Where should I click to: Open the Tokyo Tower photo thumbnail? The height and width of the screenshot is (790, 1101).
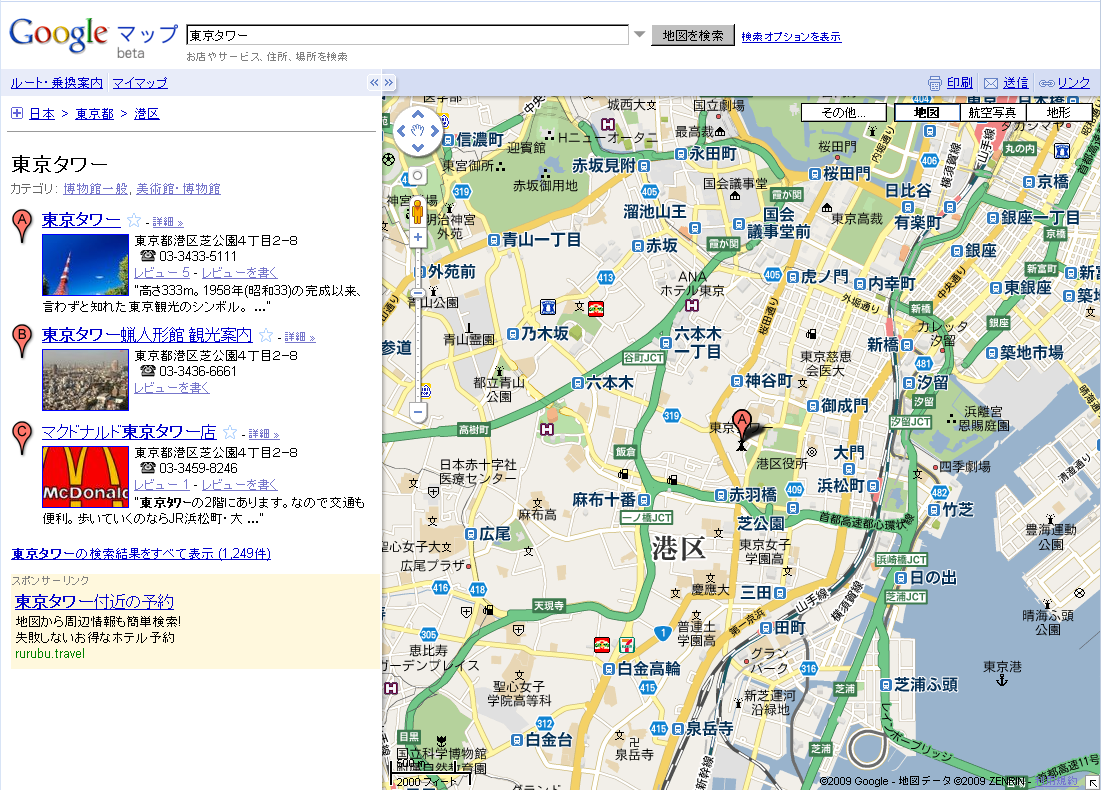pyautogui.click(x=86, y=265)
